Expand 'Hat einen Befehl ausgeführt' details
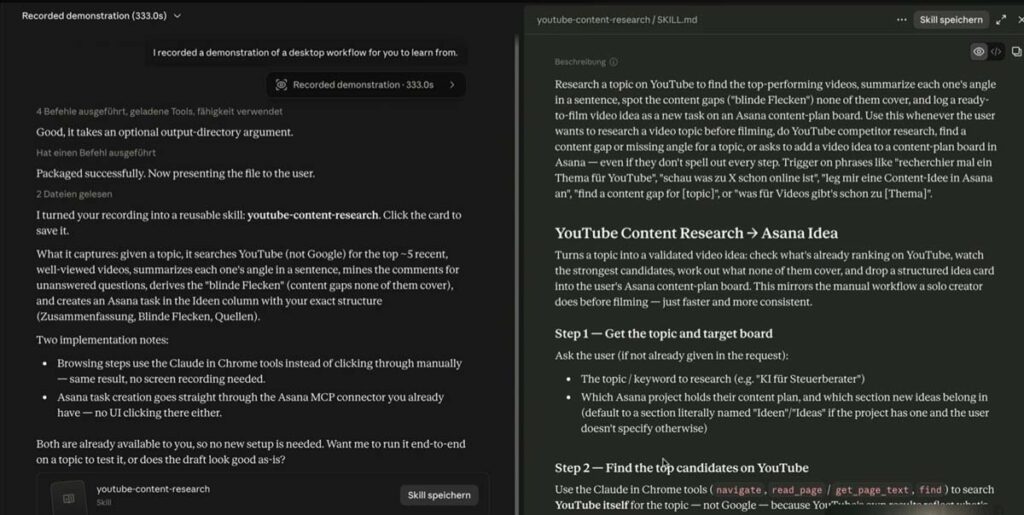The height and width of the screenshot is (515, 1024). pos(96,153)
